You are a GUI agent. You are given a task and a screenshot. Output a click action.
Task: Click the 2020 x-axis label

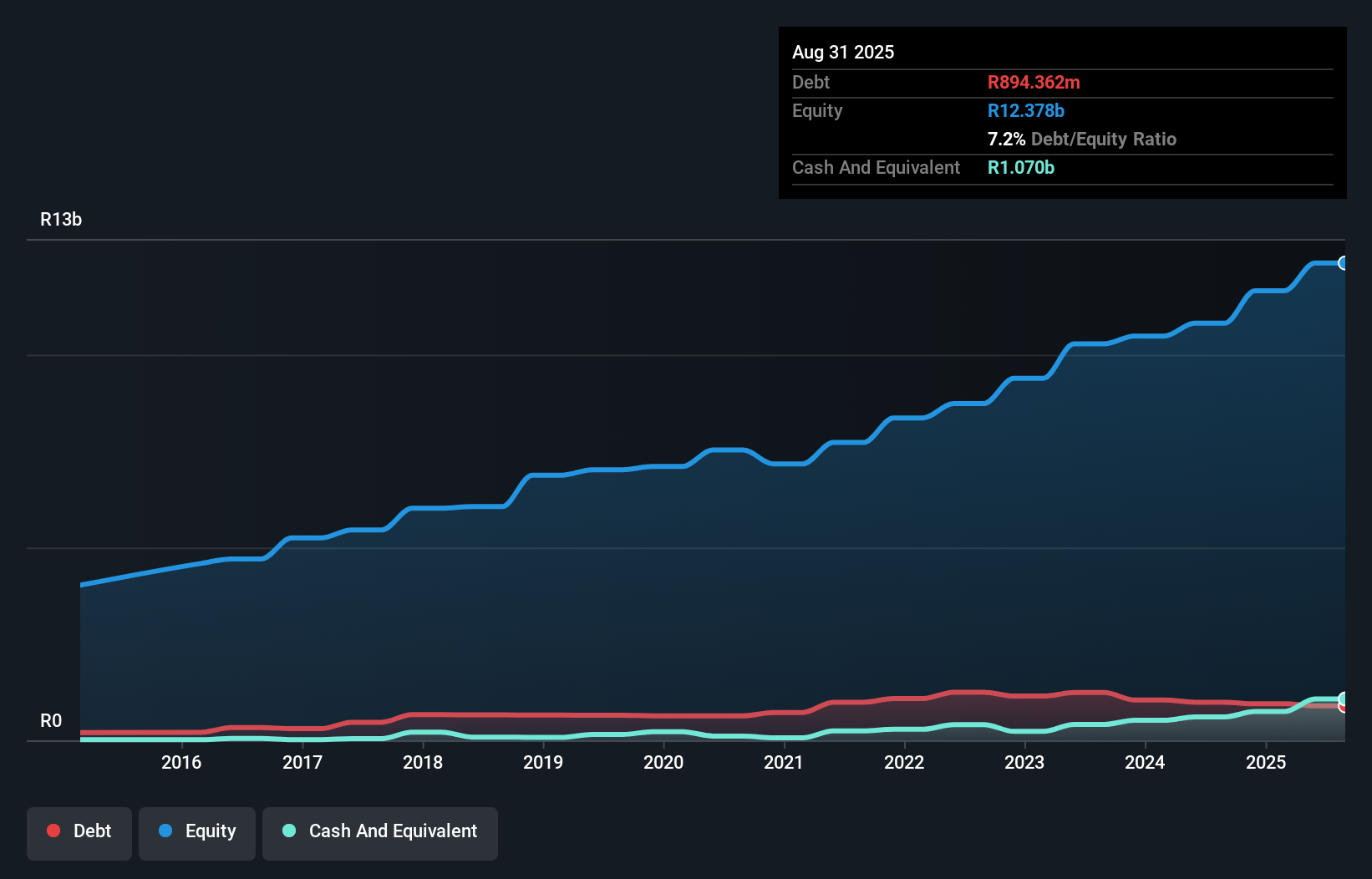pyautogui.click(x=663, y=762)
